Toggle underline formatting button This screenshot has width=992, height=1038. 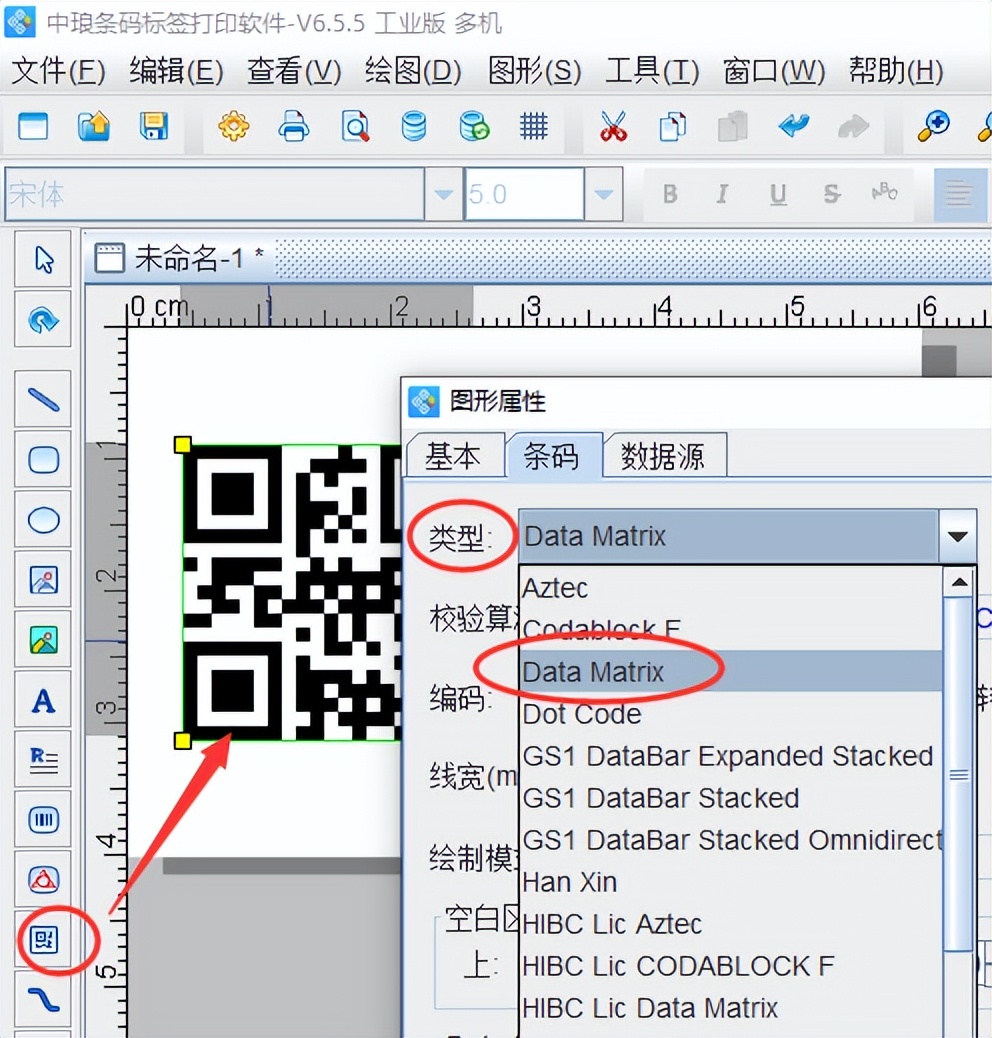coord(778,194)
